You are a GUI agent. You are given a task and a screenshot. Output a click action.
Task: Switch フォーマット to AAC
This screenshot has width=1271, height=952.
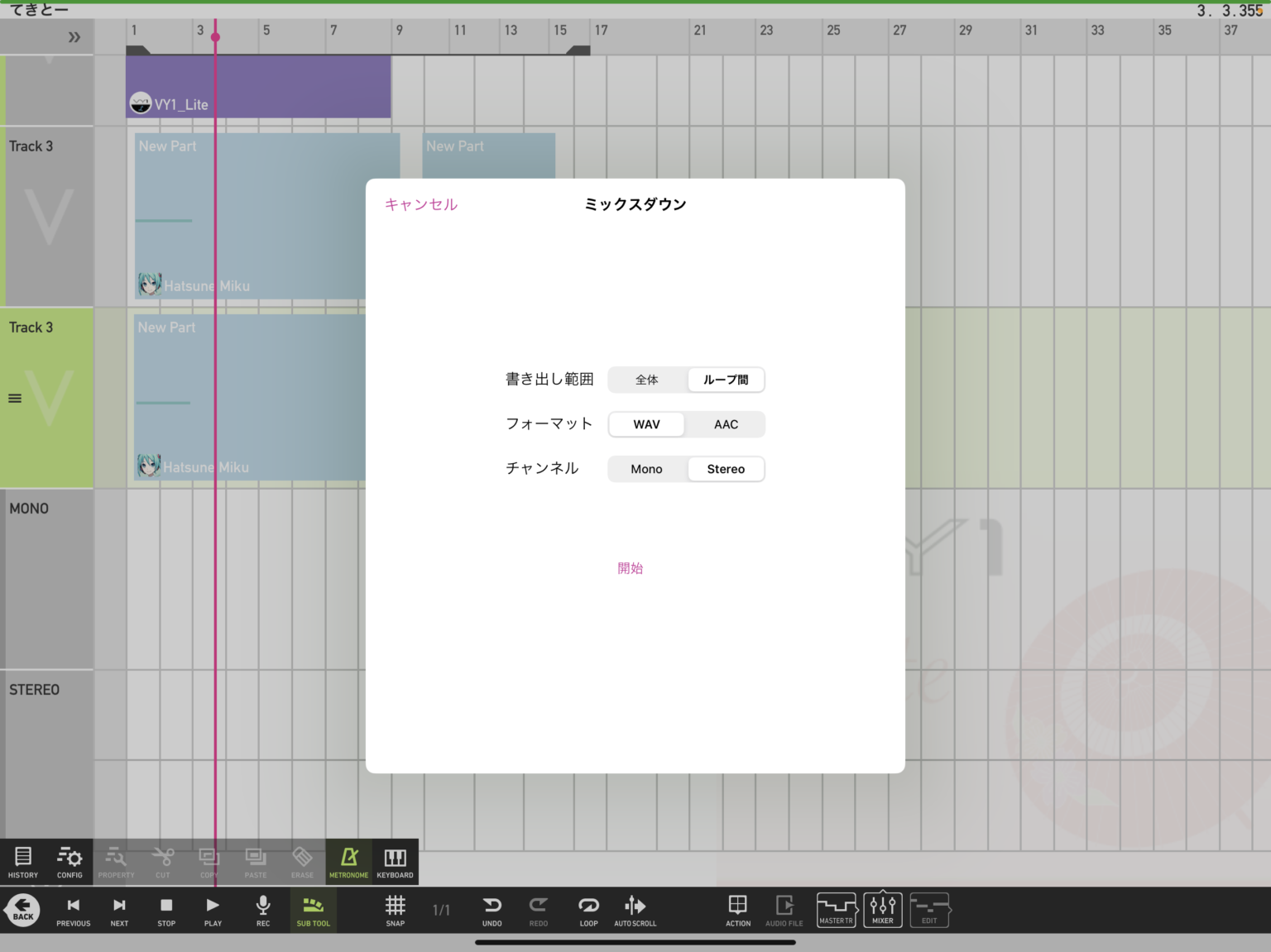click(726, 424)
